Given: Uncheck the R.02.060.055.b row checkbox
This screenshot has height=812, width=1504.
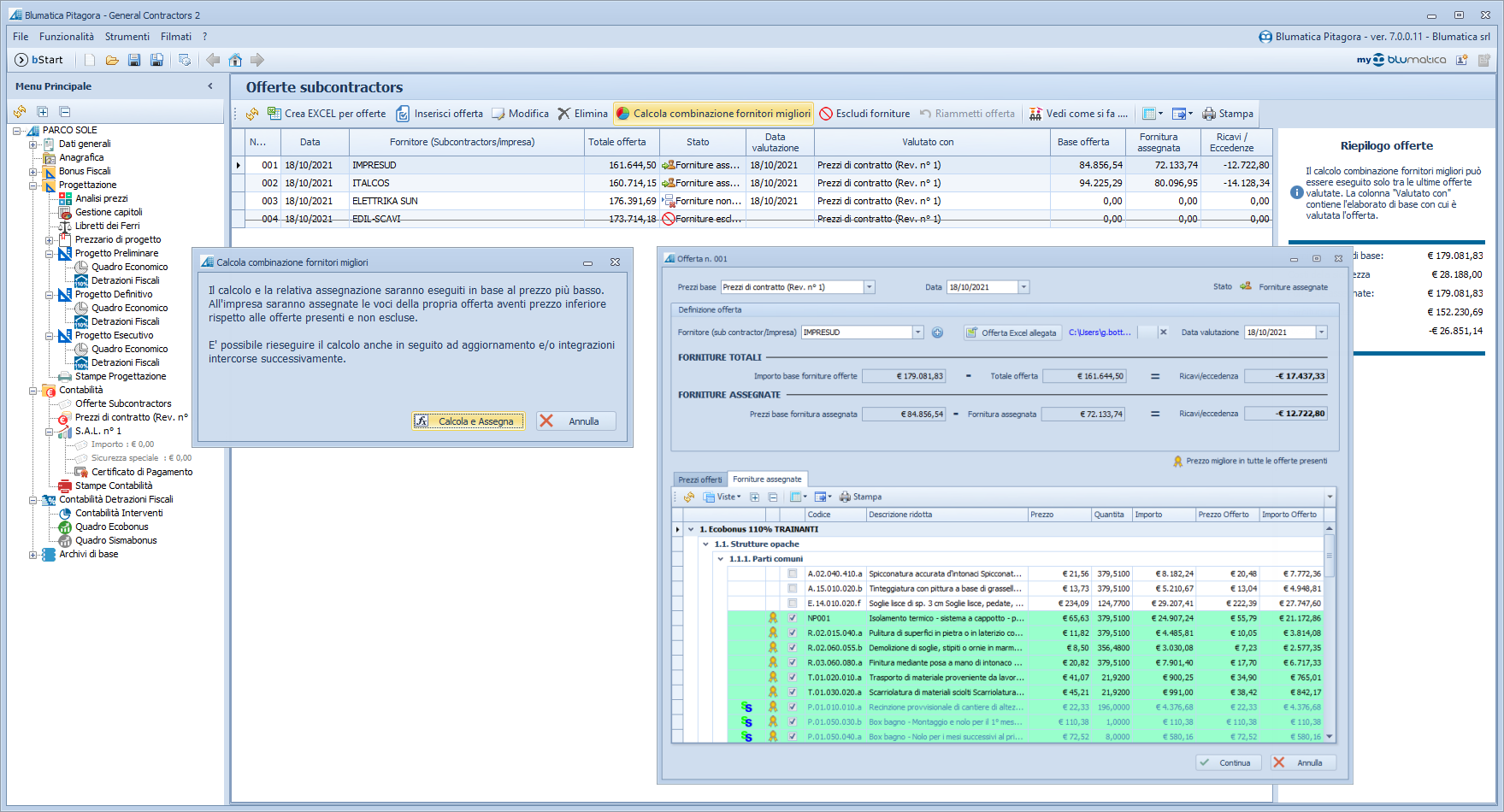Looking at the screenshot, I should click(793, 648).
